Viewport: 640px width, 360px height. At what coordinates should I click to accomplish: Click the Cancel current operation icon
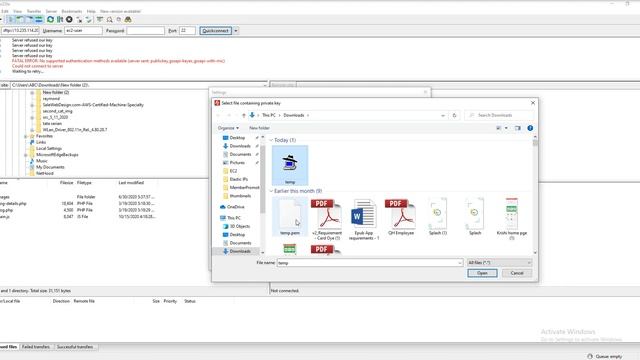pos(69,20)
